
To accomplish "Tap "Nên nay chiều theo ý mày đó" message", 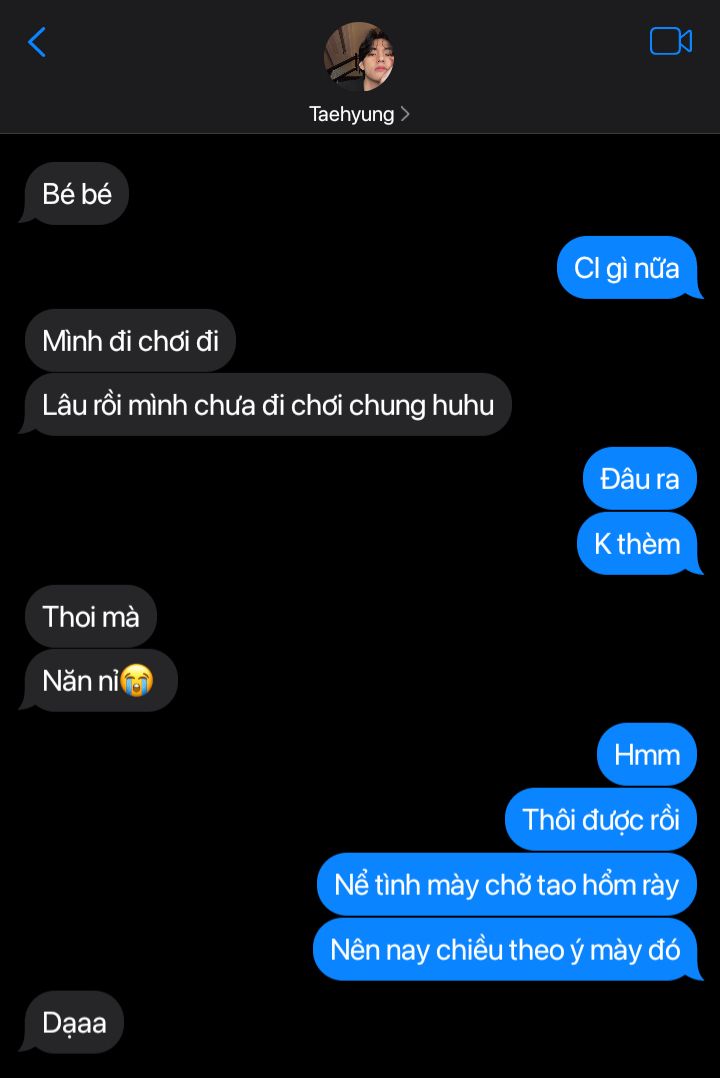I will tap(505, 949).
